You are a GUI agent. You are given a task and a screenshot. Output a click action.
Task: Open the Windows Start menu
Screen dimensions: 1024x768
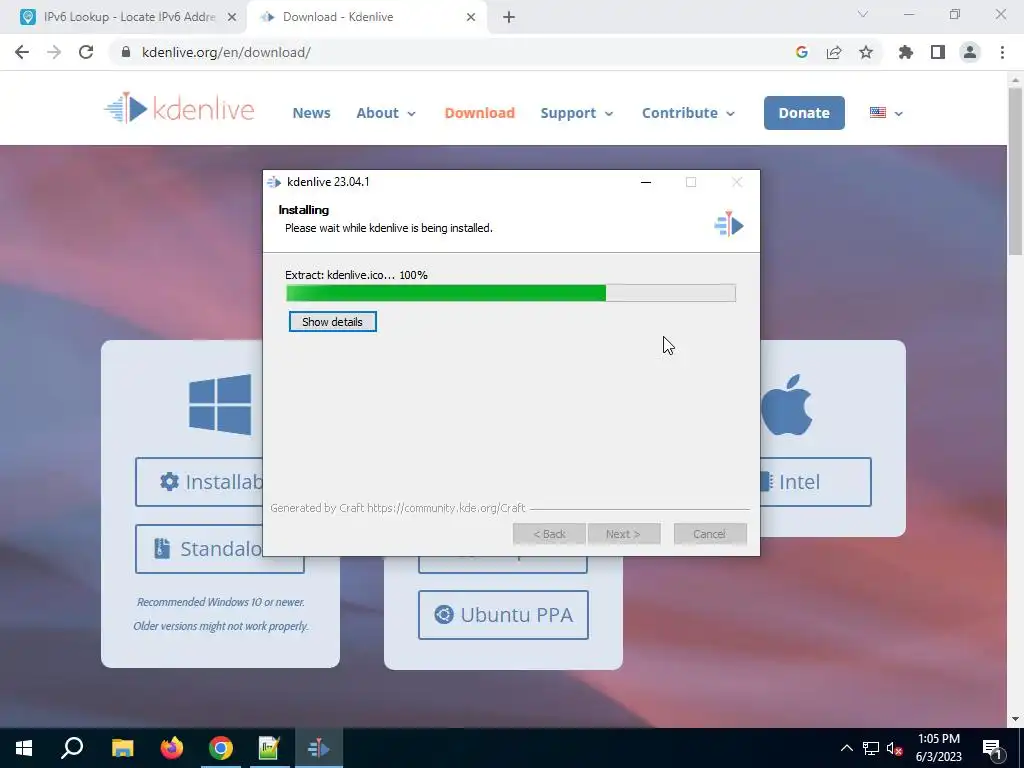coord(24,748)
